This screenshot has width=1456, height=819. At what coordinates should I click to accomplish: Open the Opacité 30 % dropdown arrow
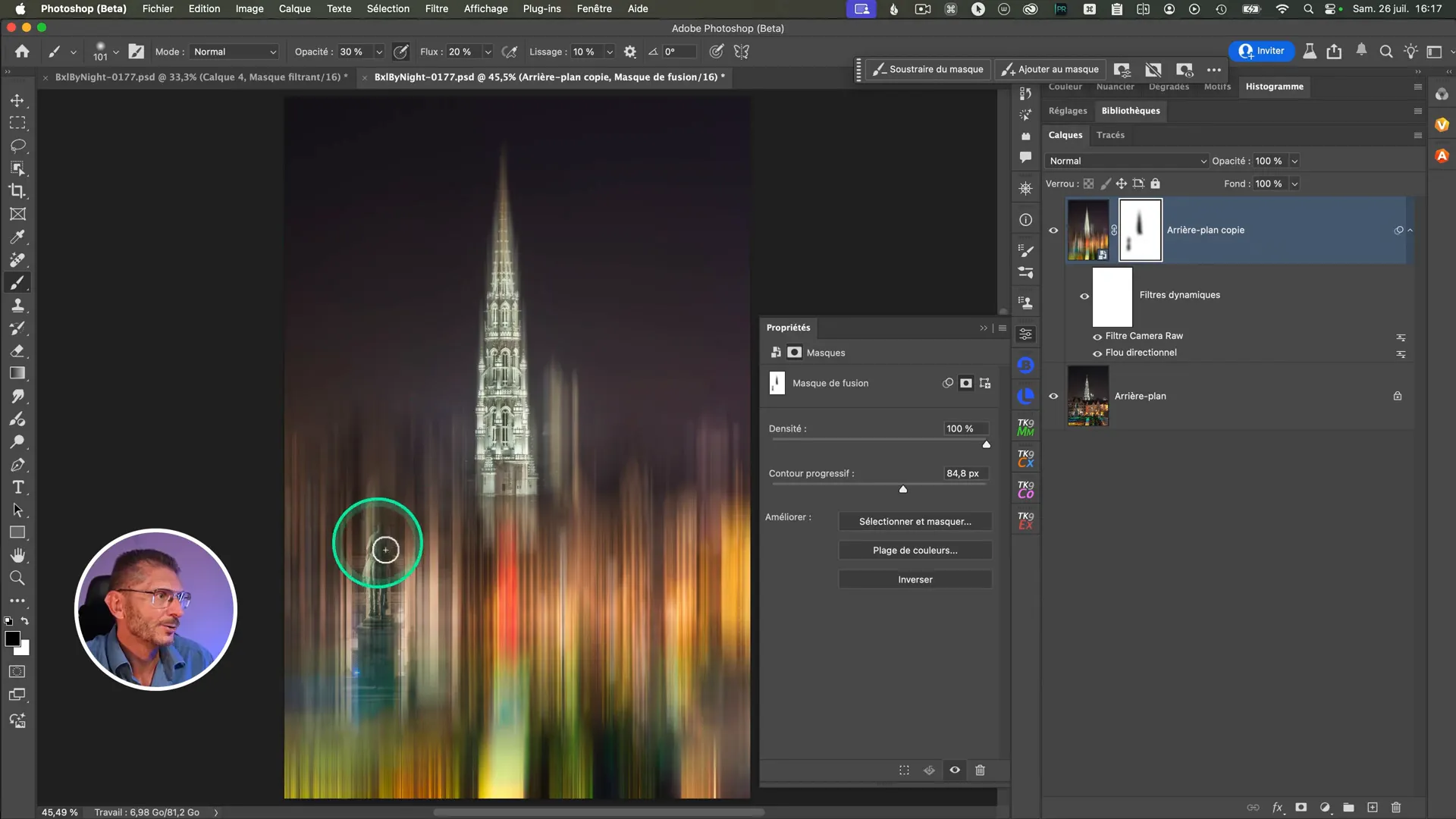(379, 52)
